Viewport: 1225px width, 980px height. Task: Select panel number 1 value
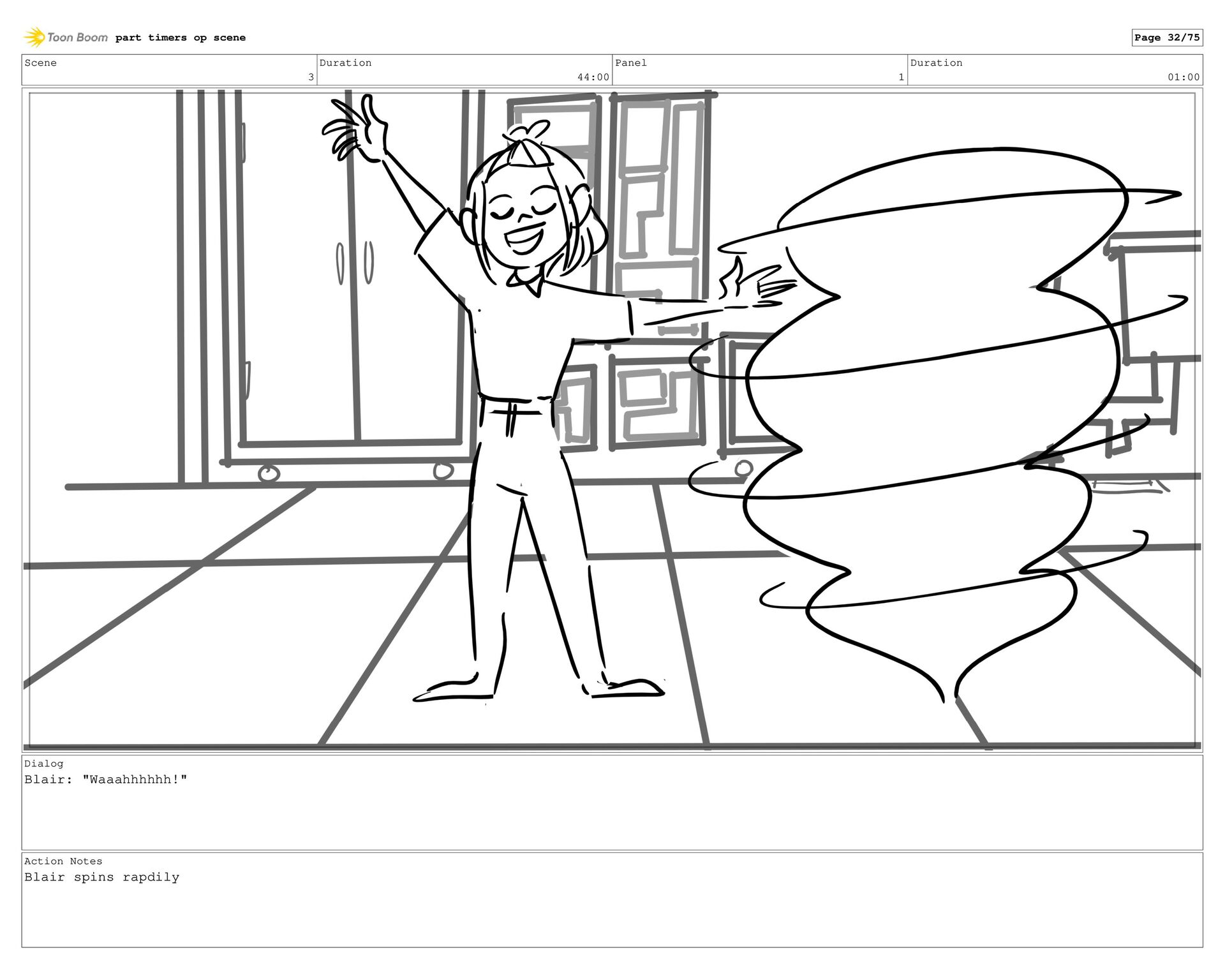click(x=902, y=77)
